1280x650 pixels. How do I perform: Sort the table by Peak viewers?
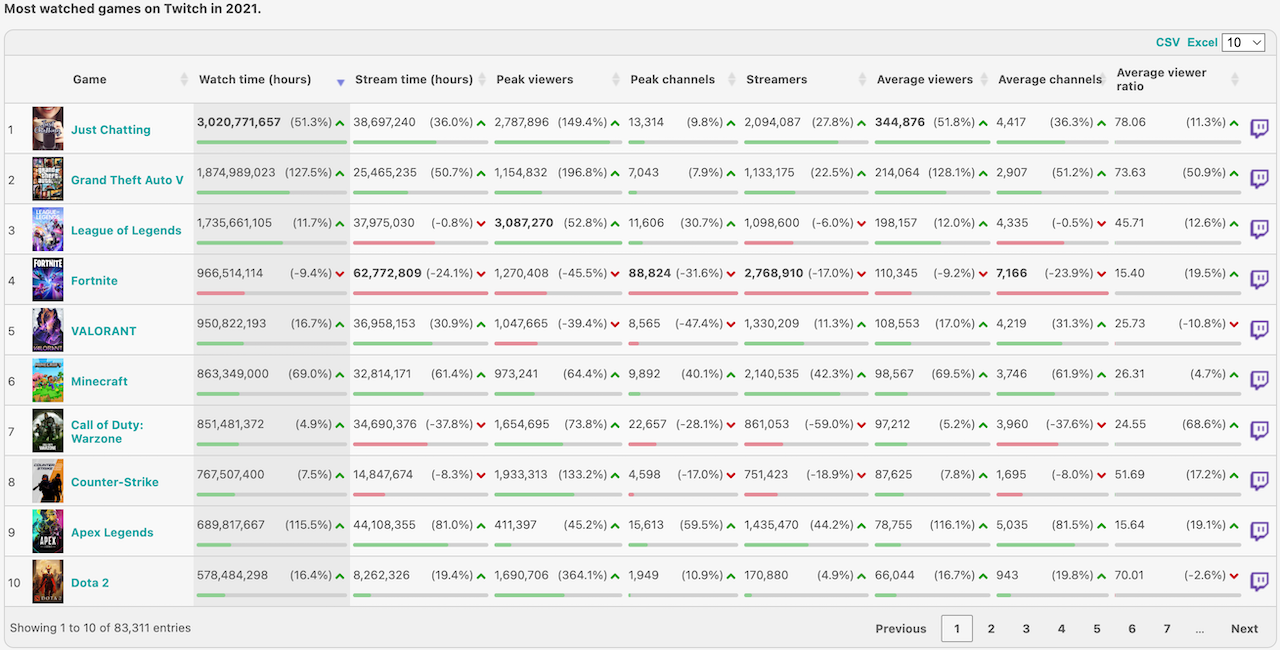pos(535,80)
